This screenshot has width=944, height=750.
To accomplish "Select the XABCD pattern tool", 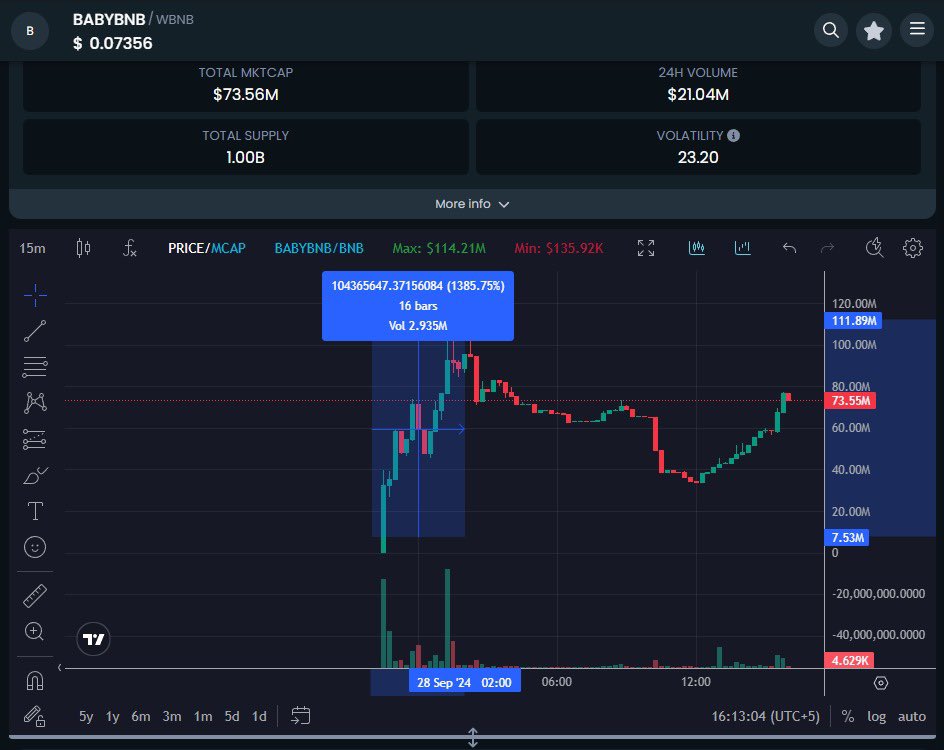I will point(35,403).
